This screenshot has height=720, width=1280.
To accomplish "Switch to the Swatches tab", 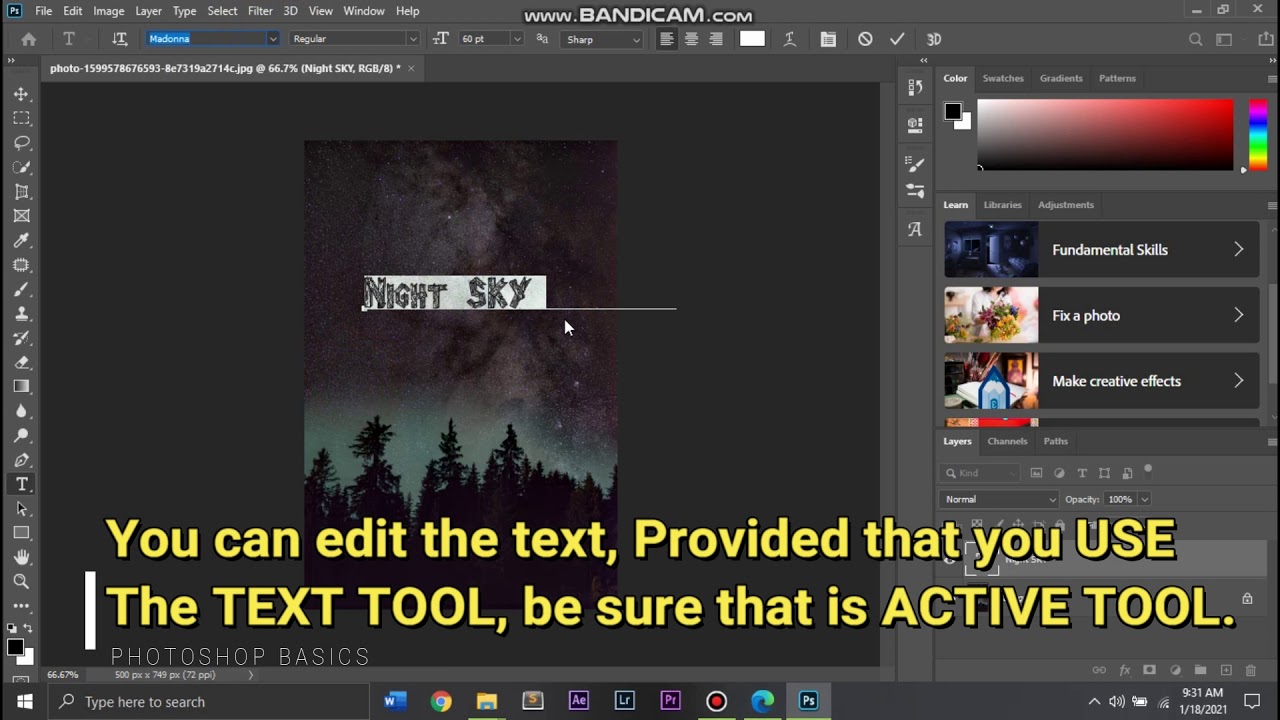I will tap(1003, 78).
